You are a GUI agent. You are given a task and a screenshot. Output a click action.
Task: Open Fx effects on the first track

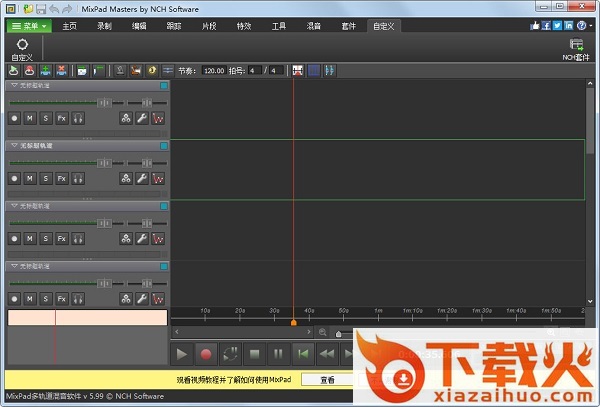point(62,118)
